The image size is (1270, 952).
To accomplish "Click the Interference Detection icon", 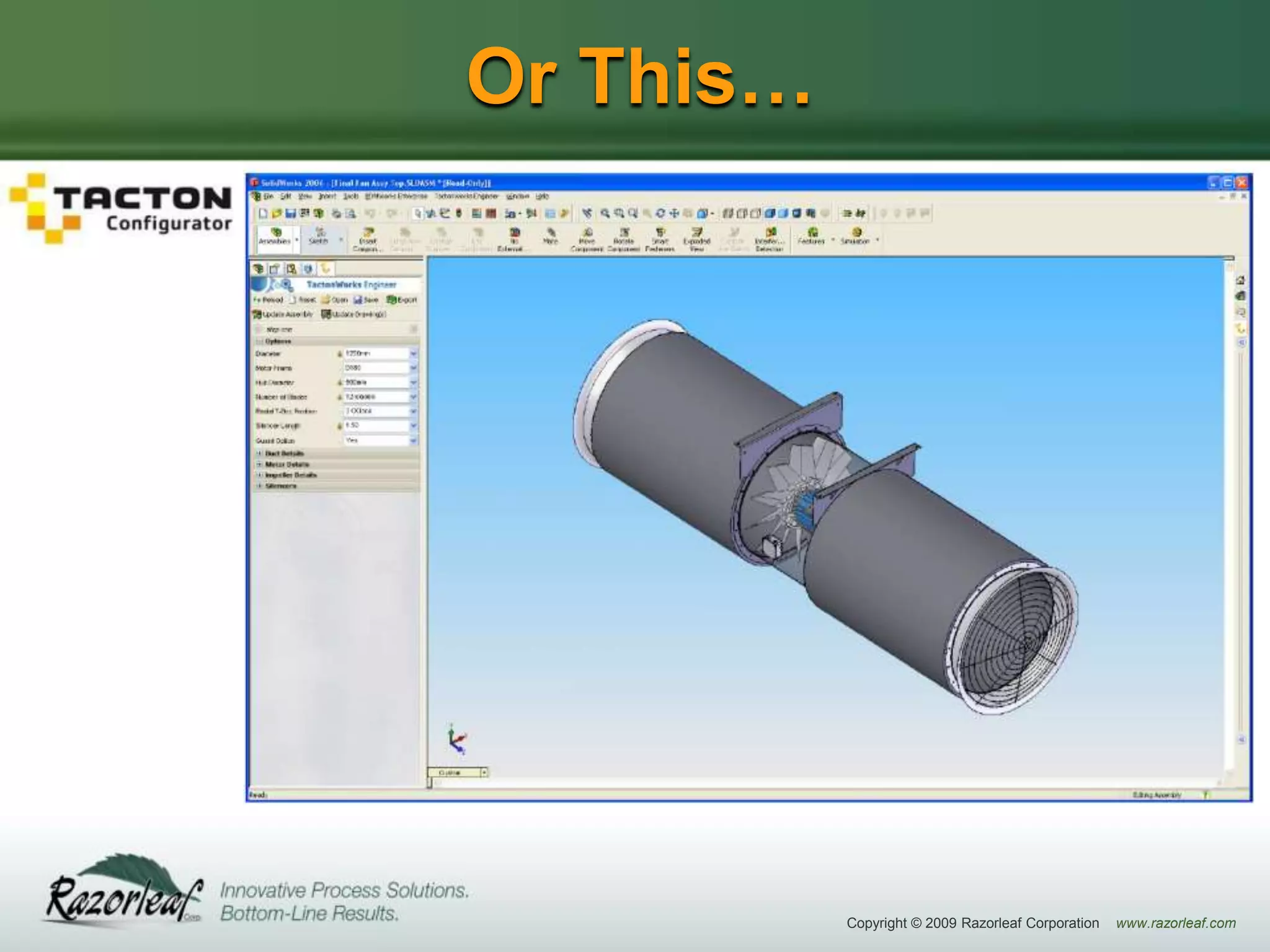I will [770, 234].
